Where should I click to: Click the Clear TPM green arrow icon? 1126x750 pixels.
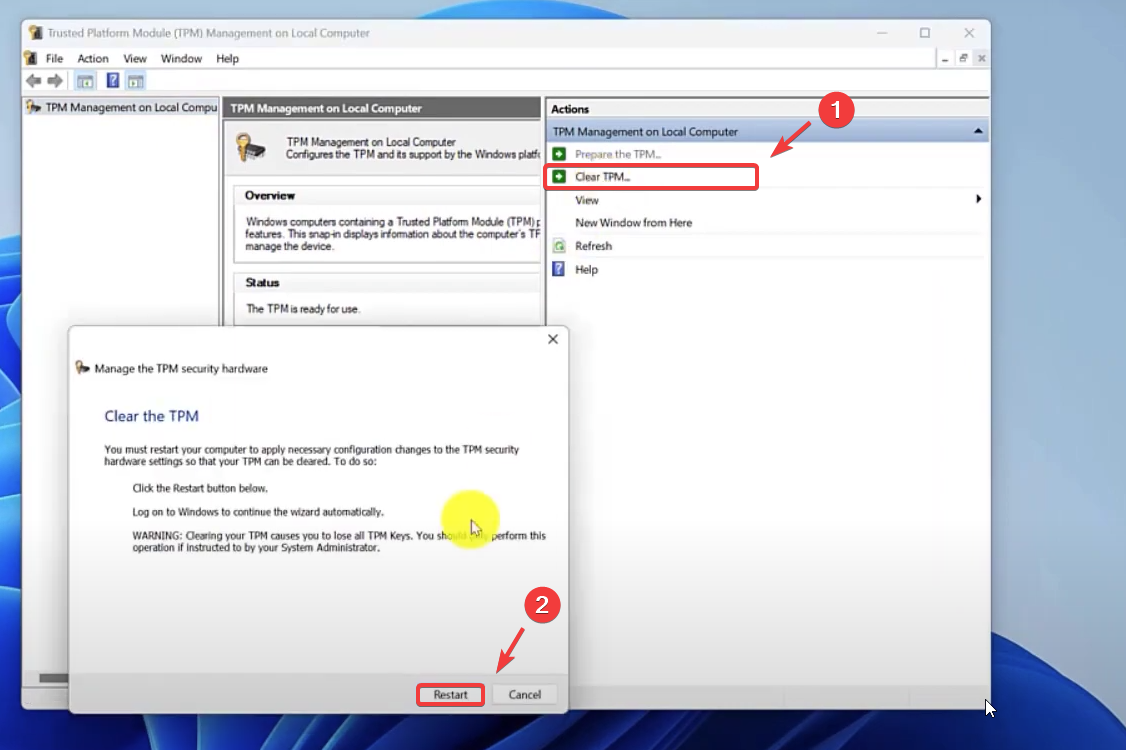(559, 177)
